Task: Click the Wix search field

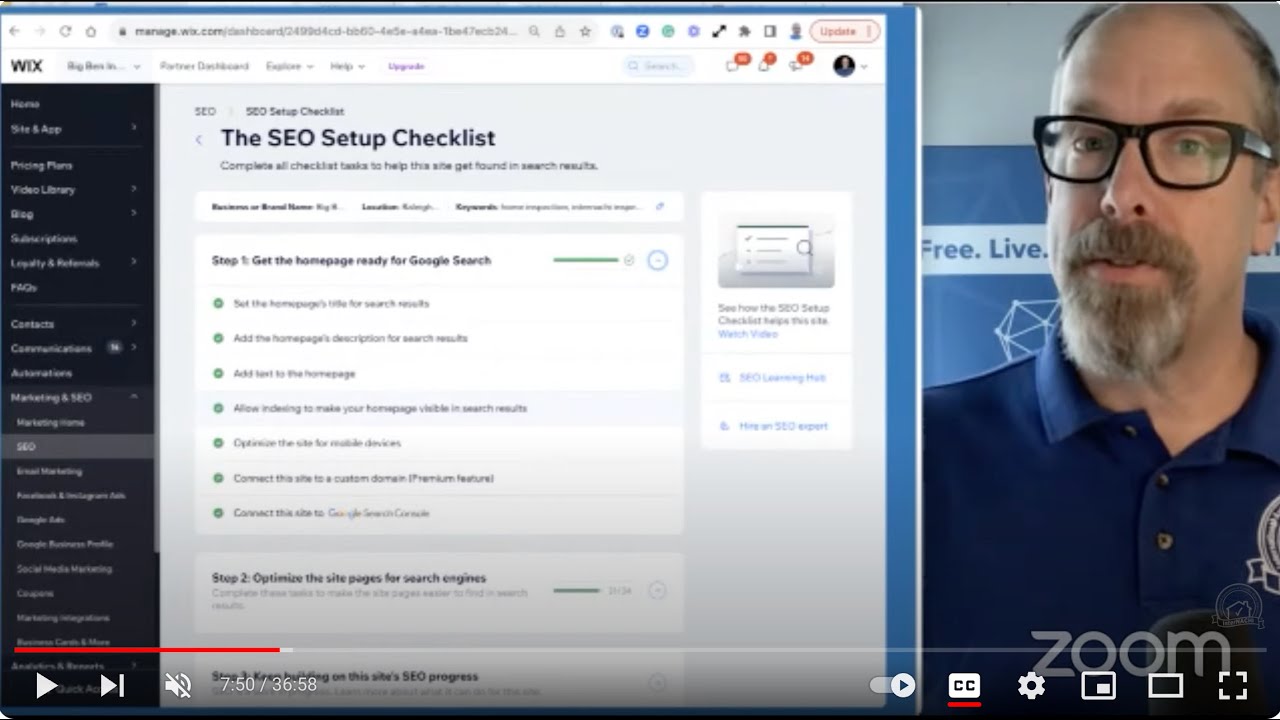Action: [658, 66]
